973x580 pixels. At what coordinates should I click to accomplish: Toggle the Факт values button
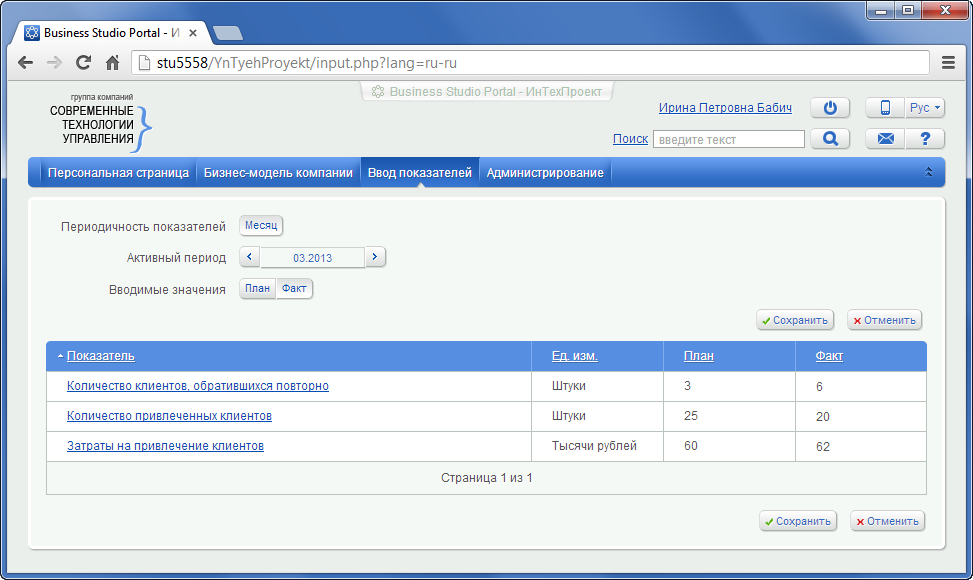tap(294, 289)
